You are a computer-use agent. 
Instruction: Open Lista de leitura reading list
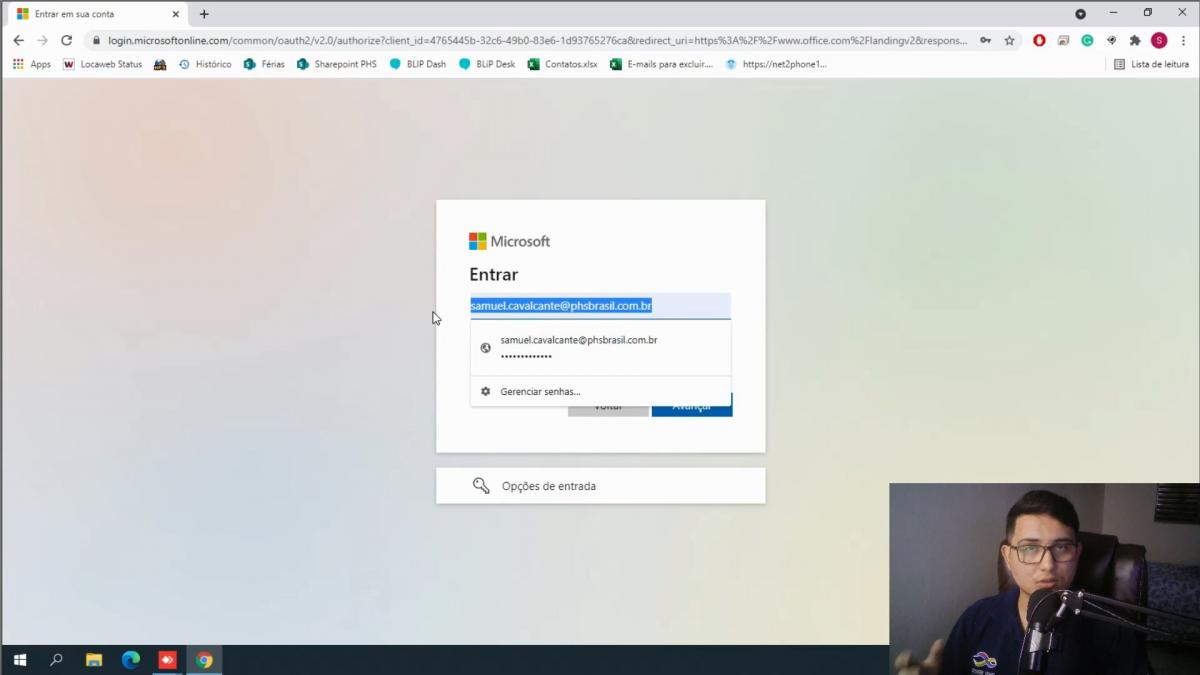click(1151, 64)
